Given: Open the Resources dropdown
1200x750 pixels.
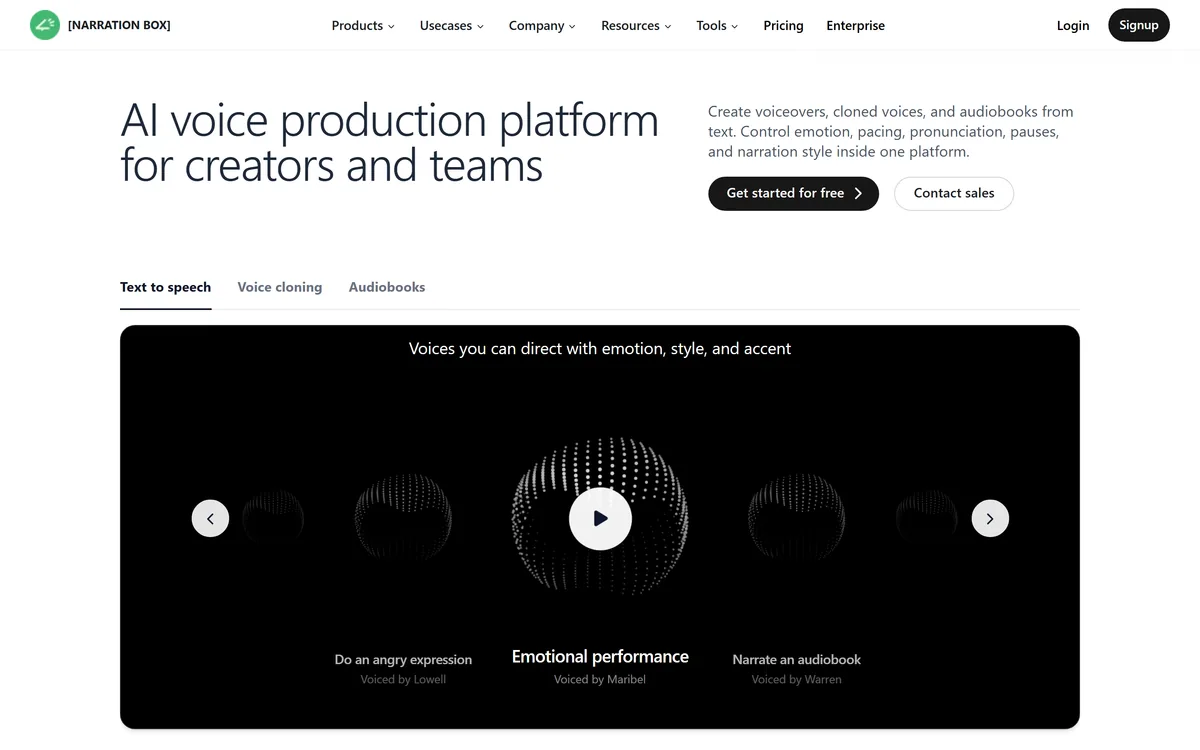Looking at the screenshot, I should 636,26.
